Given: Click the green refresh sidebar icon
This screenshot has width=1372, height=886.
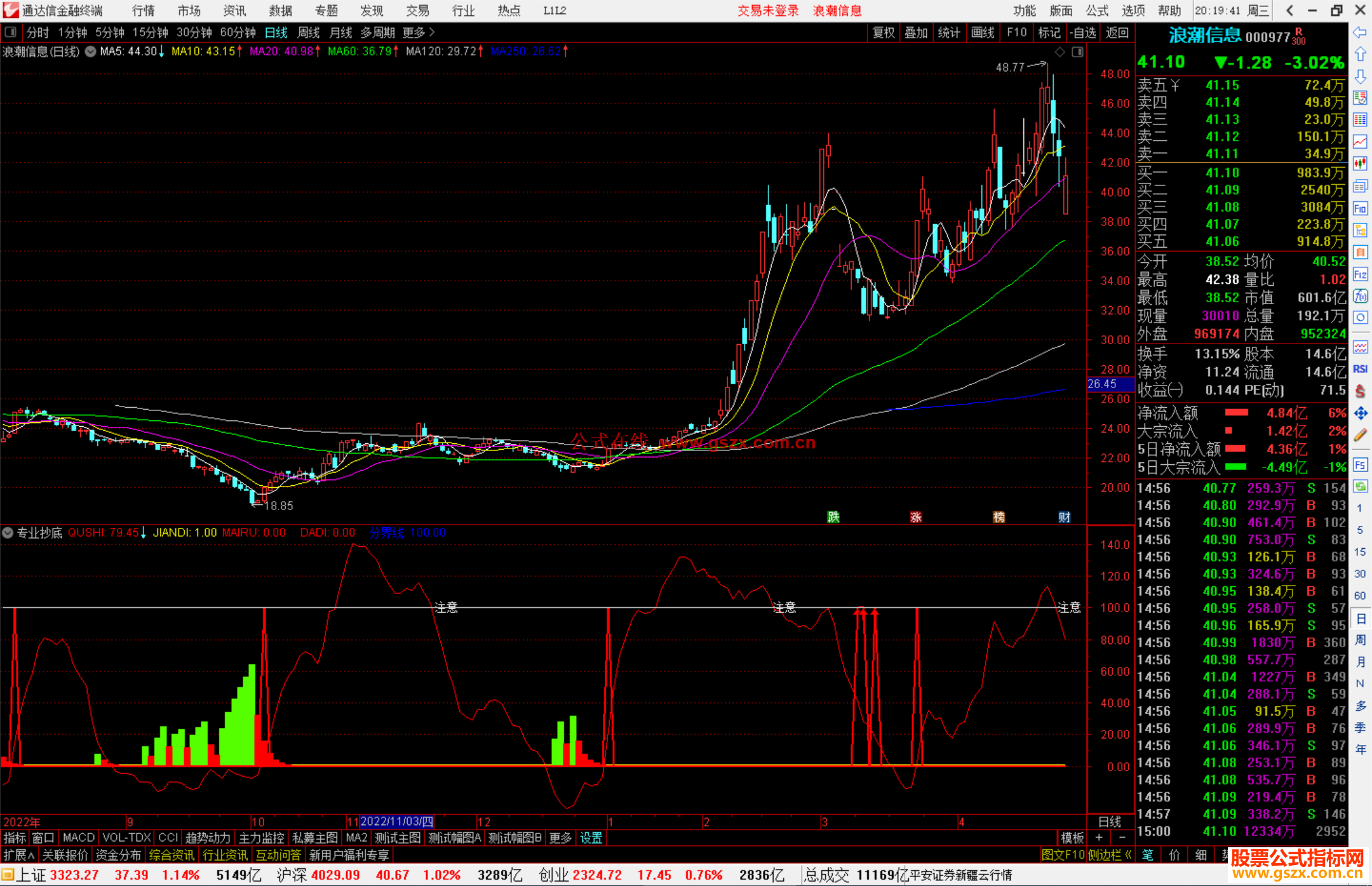Looking at the screenshot, I should pyautogui.click(x=1360, y=487).
